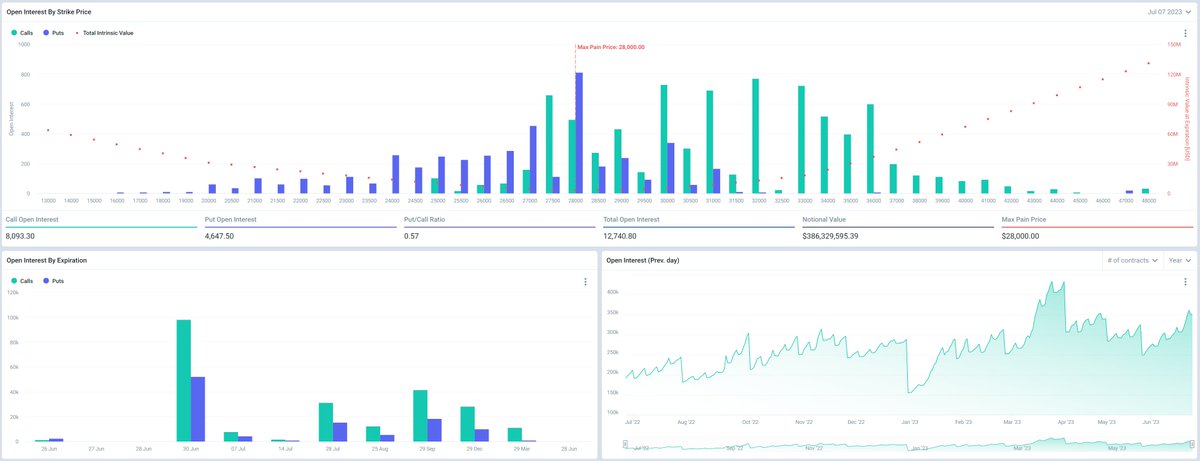Grab the left handle of the range navigator

(x=625, y=442)
